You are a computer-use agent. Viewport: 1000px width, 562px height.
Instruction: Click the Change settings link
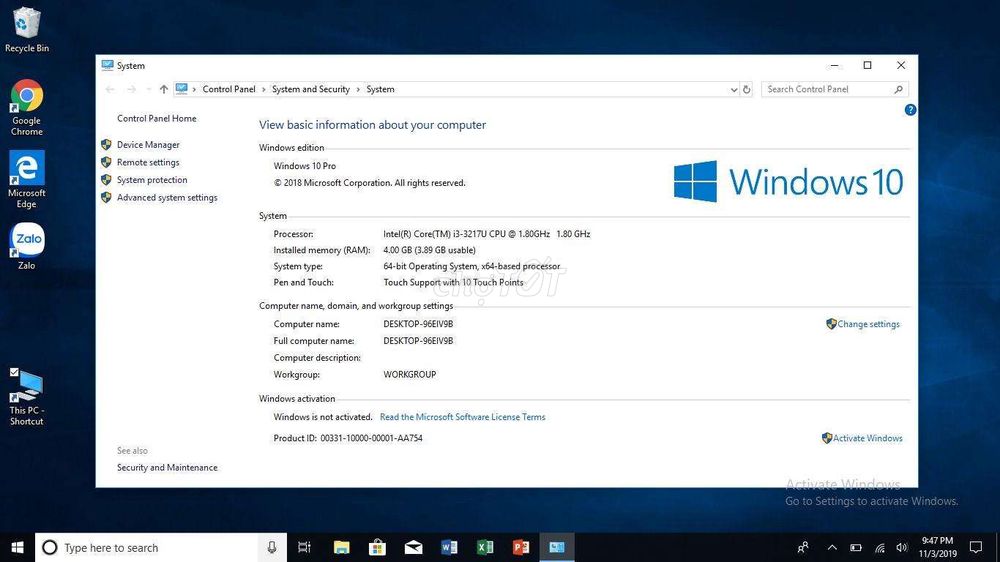coord(868,324)
